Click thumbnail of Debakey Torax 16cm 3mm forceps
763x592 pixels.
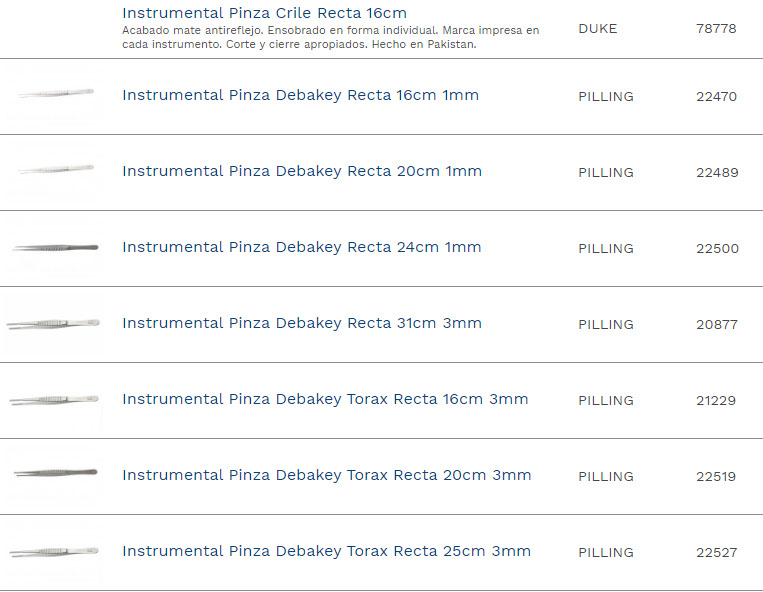[55, 400]
